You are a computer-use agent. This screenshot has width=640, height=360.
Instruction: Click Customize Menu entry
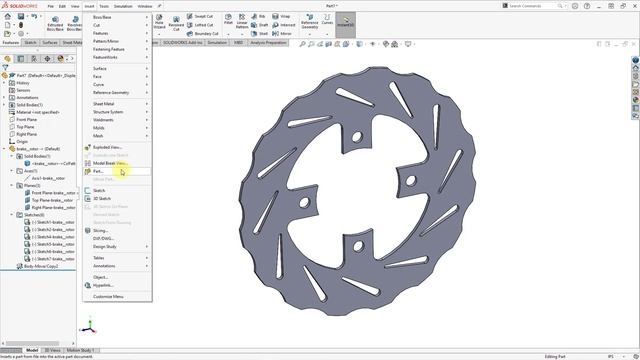[117, 297]
